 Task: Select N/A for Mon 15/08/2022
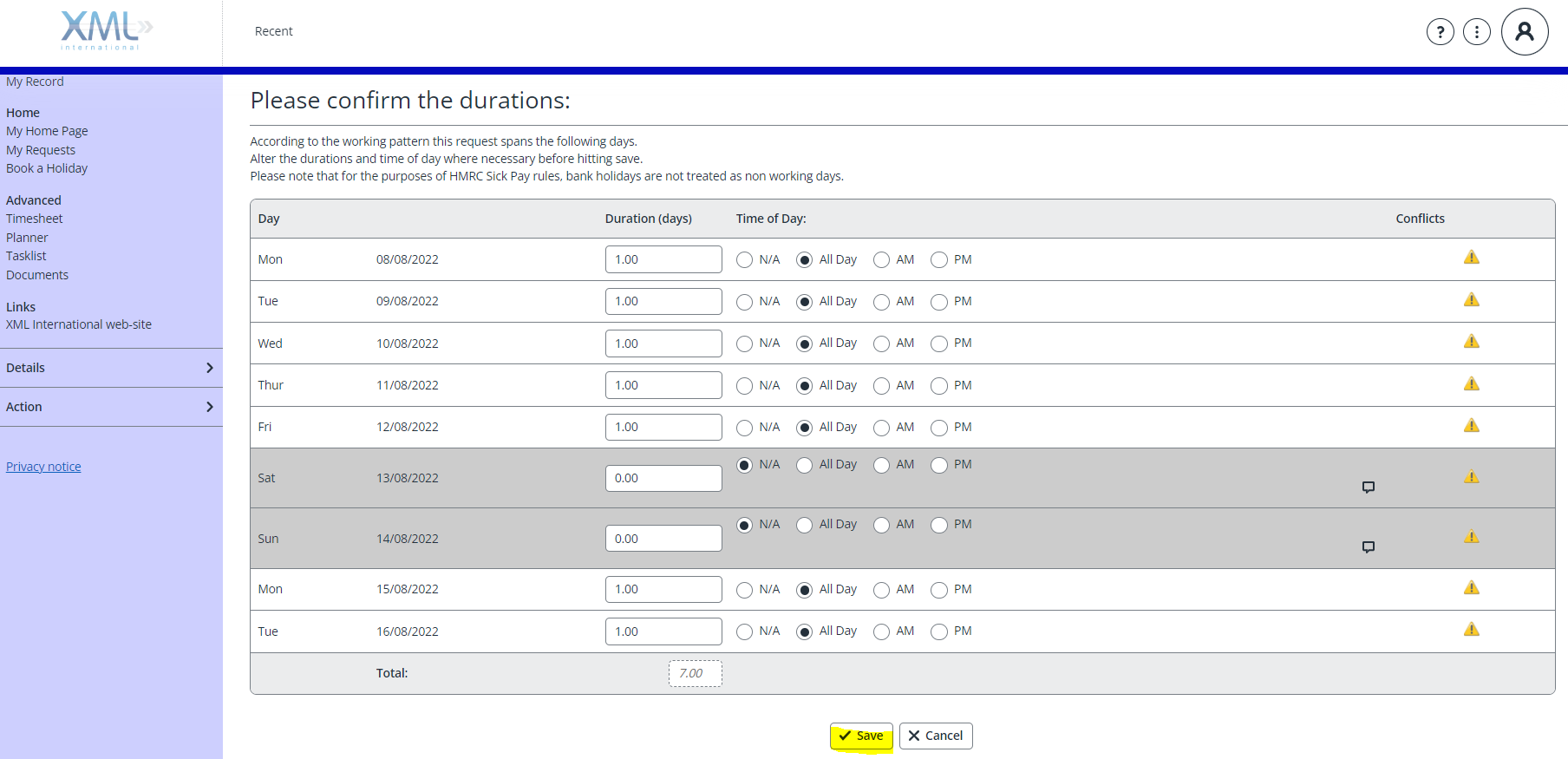click(x=744, y=590)
